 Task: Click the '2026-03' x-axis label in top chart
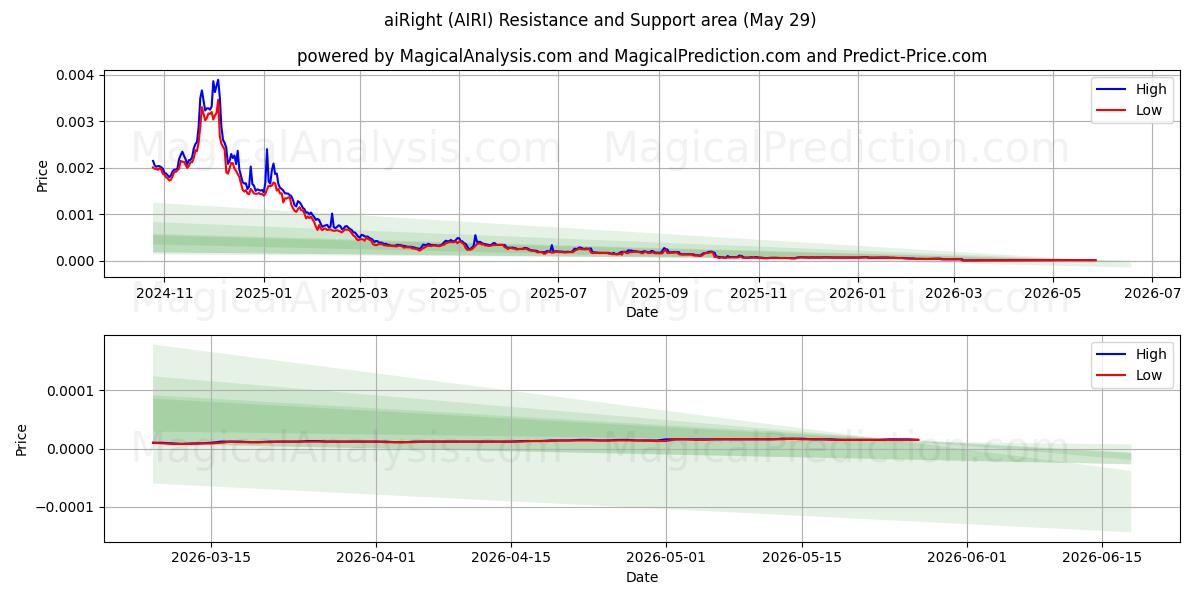[x=955, y=294]
